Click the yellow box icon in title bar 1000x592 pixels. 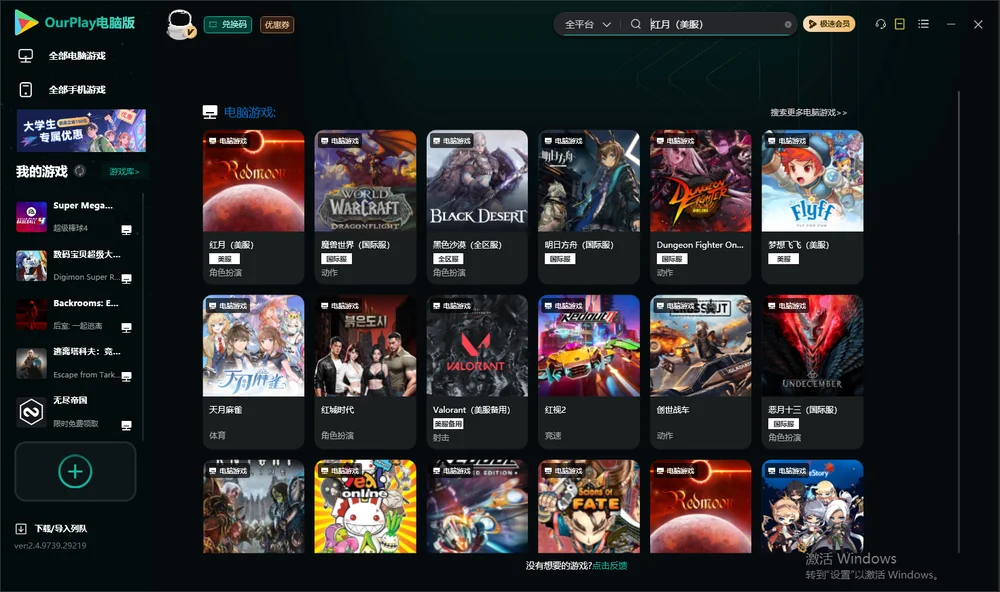[x=900, y=24]
